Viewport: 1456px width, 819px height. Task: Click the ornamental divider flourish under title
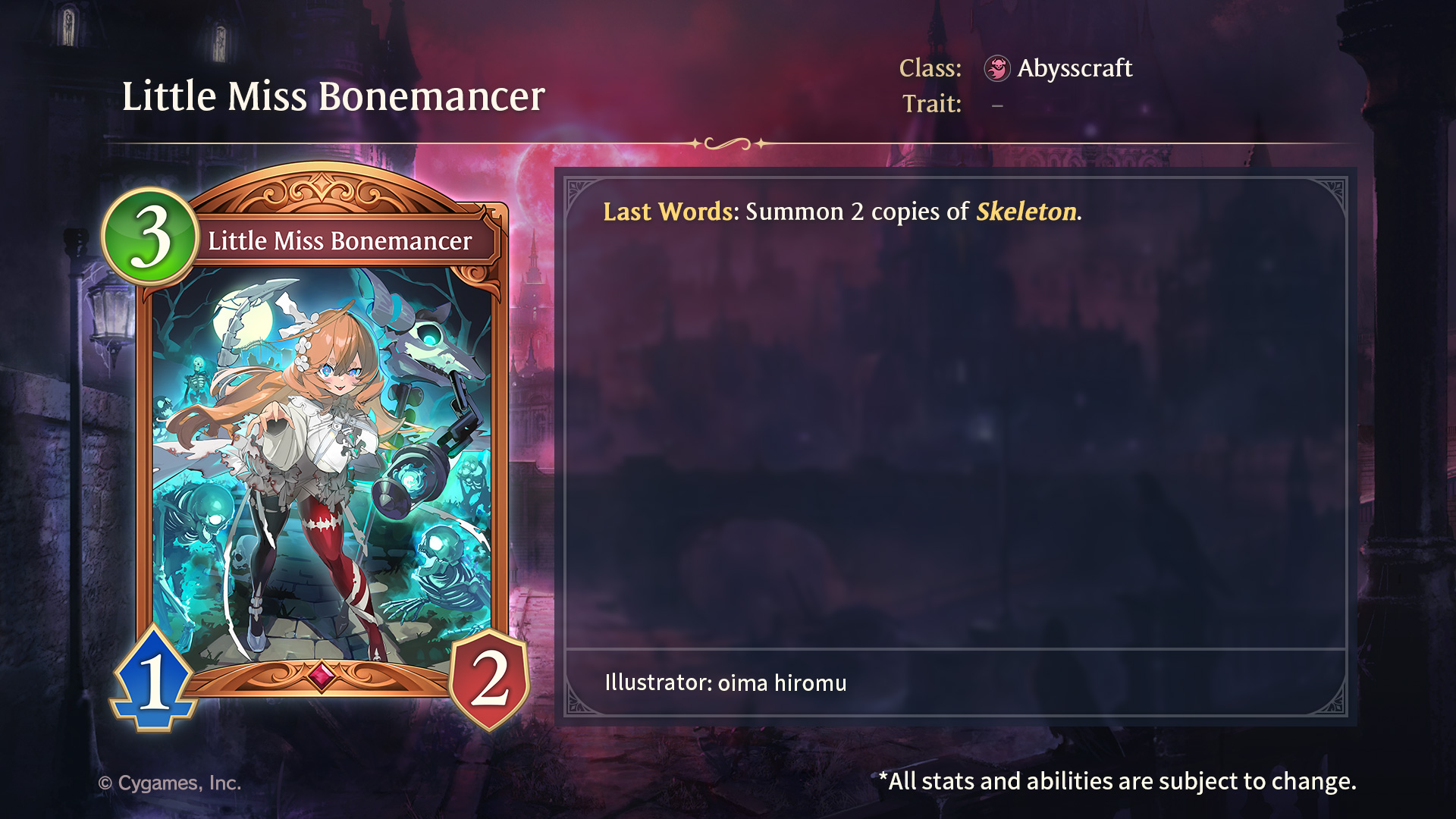[728, 143]
